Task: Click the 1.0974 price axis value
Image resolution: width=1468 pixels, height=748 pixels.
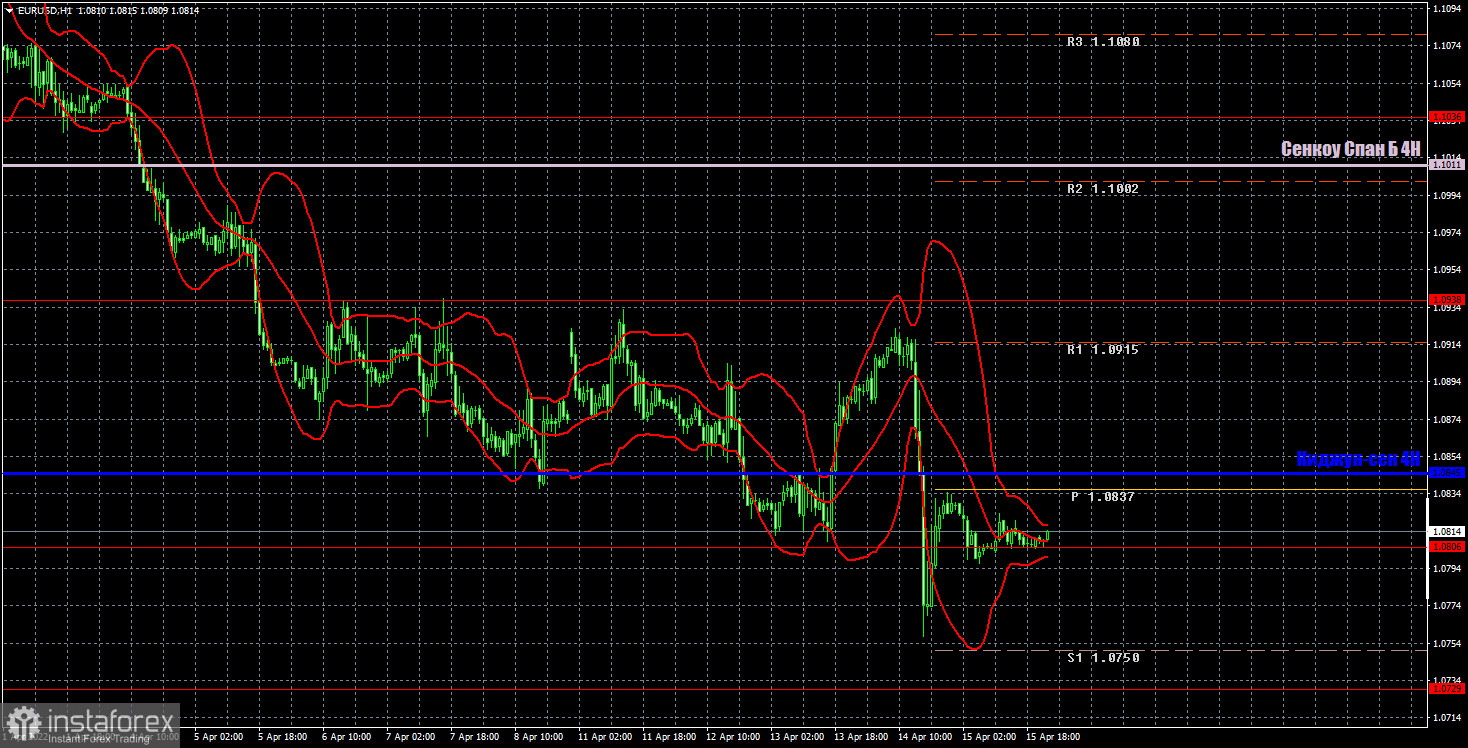Action: pyautogui.click(x=1447, y=233)
